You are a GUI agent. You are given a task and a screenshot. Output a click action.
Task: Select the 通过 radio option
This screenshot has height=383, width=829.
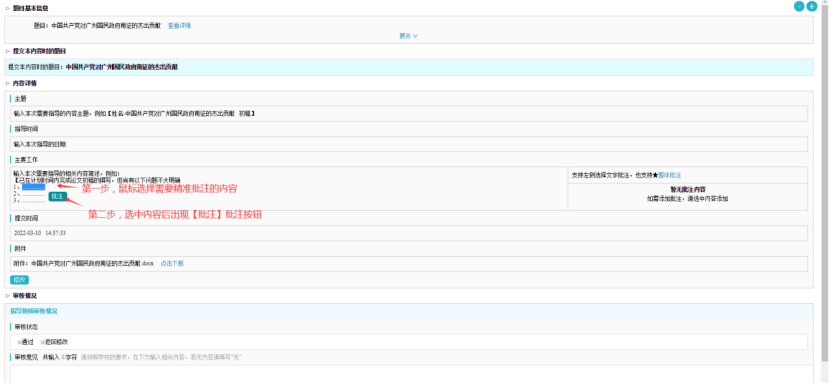(x=25, y=342)
